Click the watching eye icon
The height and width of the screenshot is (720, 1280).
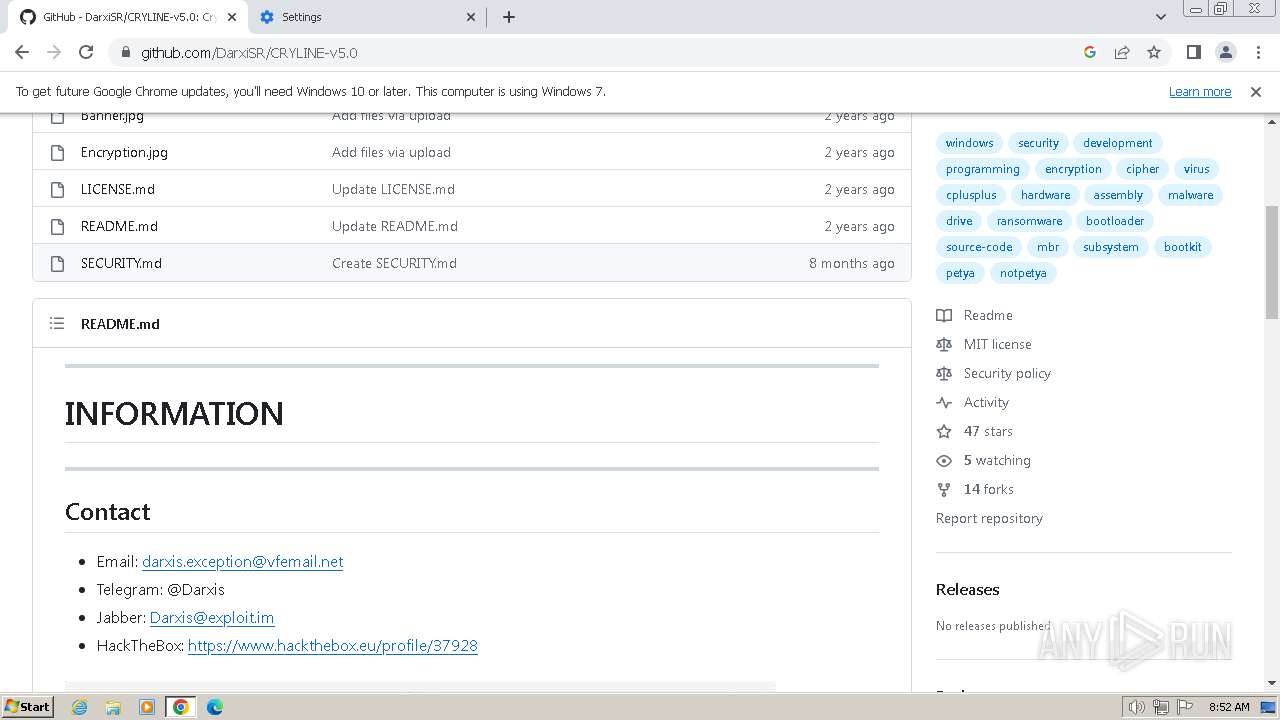tap(944, 460)
